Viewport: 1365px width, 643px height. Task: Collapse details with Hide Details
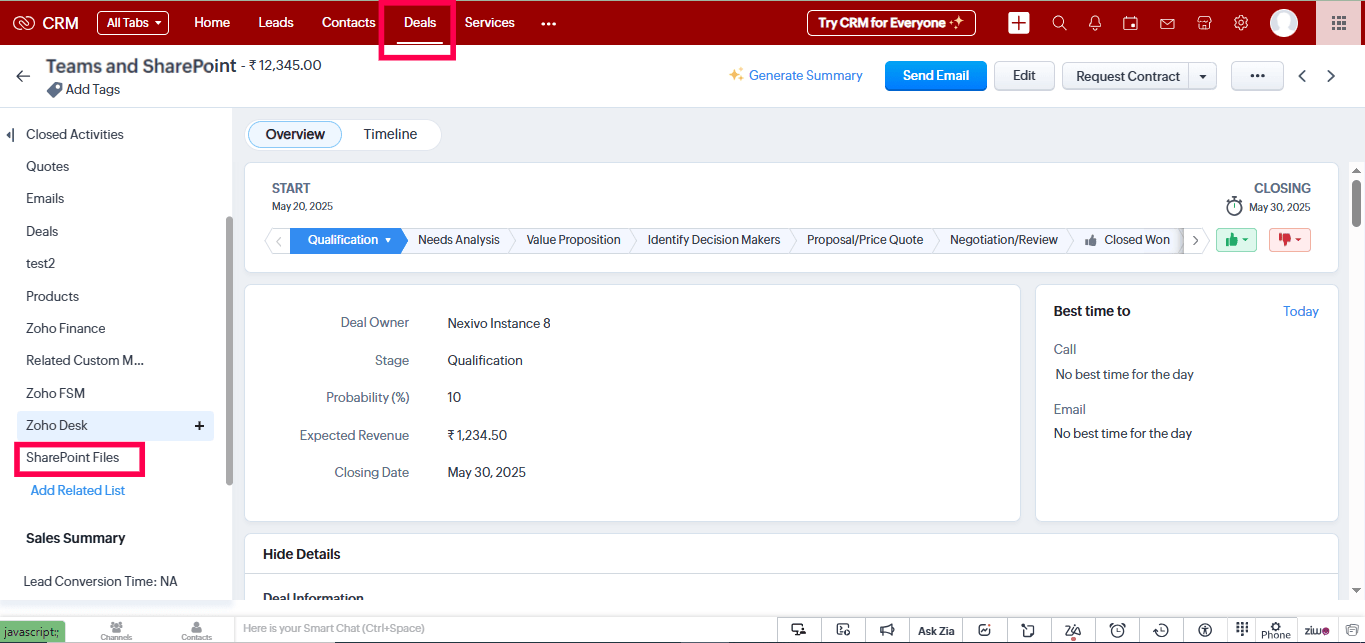click(x=301, y=554)
